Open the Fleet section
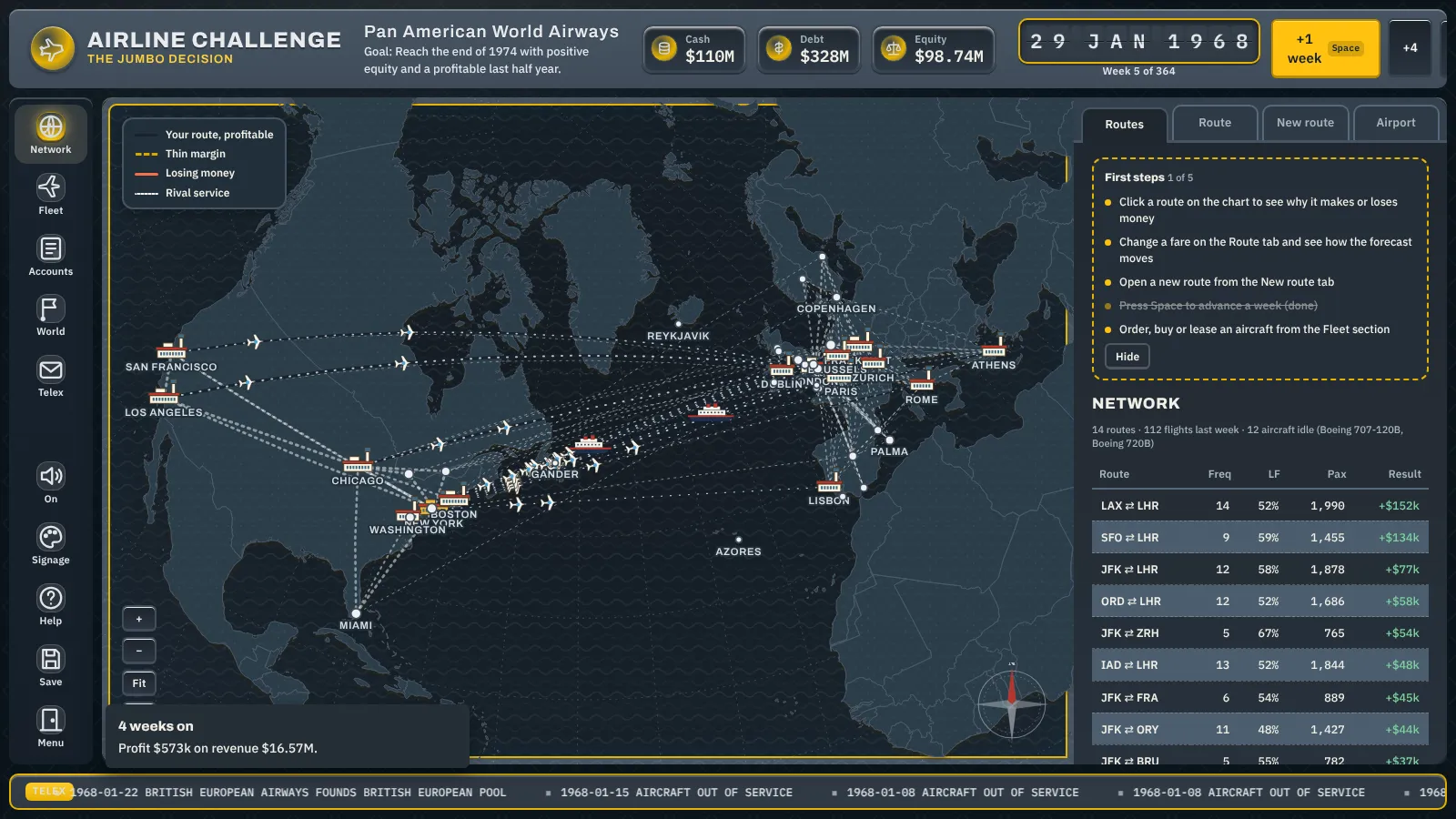Screen dimensions: 1456x819 (x=51, y=195)
